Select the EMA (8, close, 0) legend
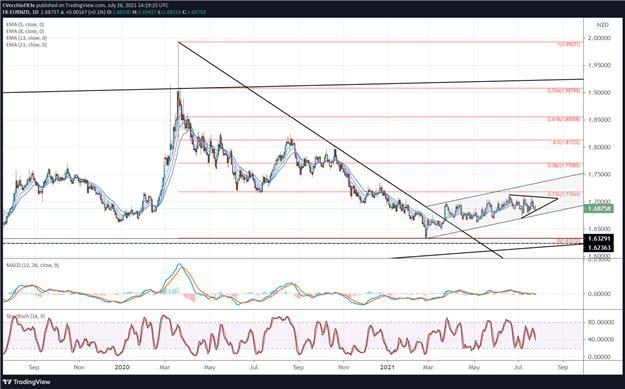625x389 pixels. 25,31
